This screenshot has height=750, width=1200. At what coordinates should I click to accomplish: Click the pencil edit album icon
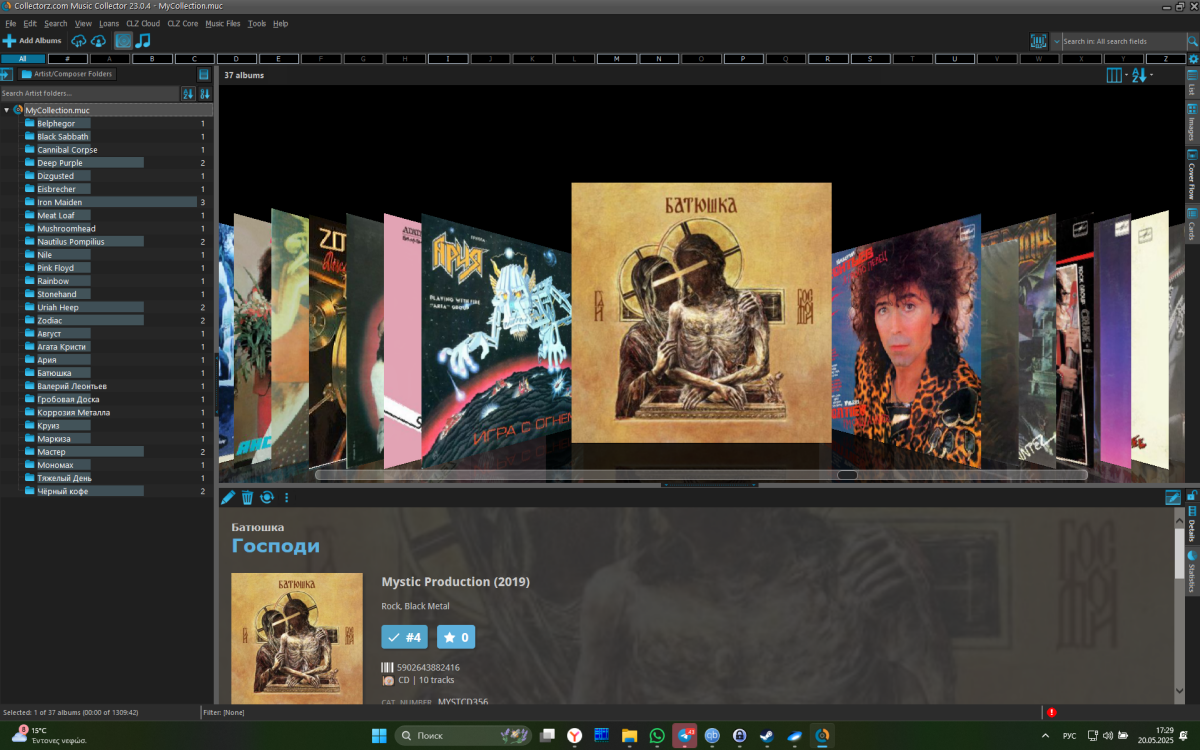click(228, 497)
